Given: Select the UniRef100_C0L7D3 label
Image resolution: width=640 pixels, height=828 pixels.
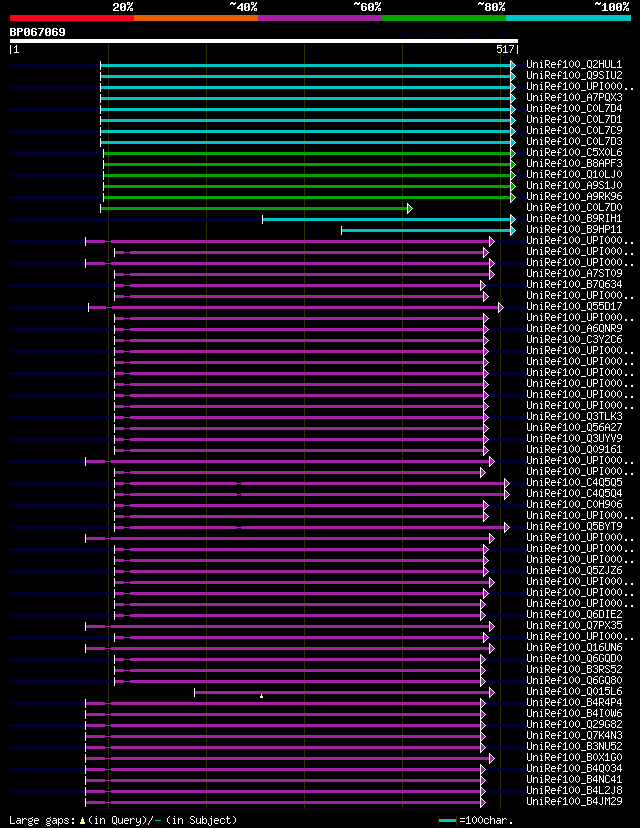Looking at the screenshot, I should pos(574,142).
